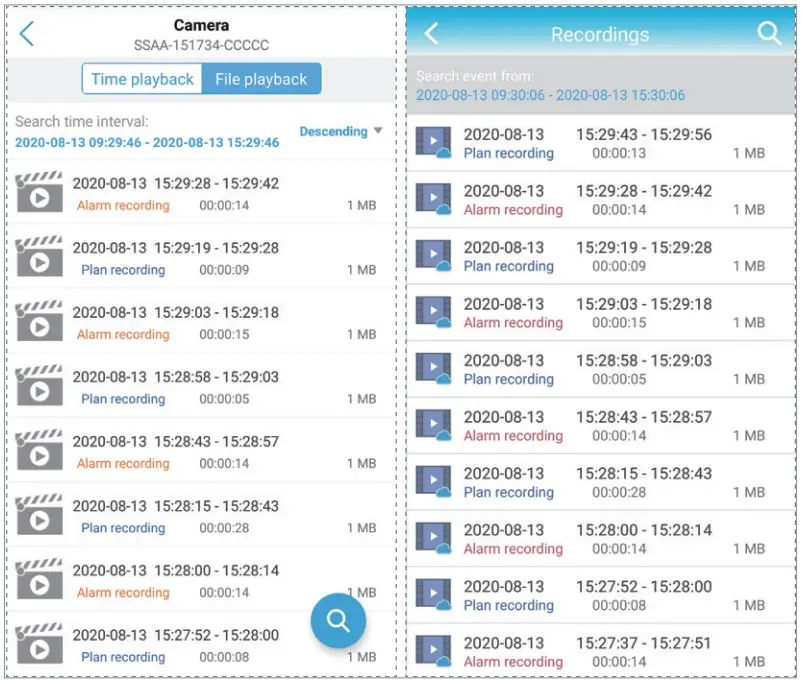Click the Camera title SSAA-151734-CCCCC

[x=201, y=45]
